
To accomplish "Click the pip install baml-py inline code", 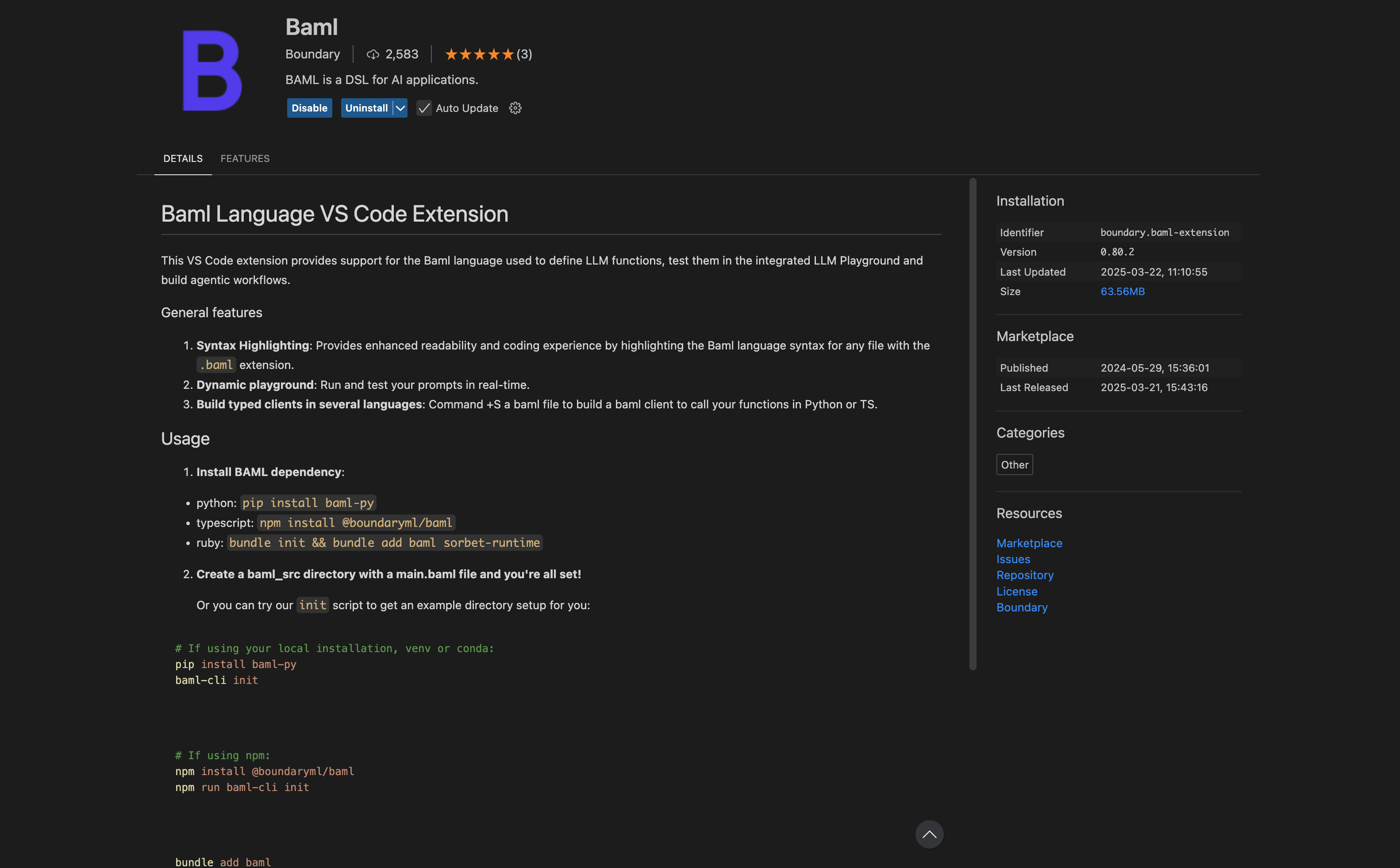I will pos(308,503).
